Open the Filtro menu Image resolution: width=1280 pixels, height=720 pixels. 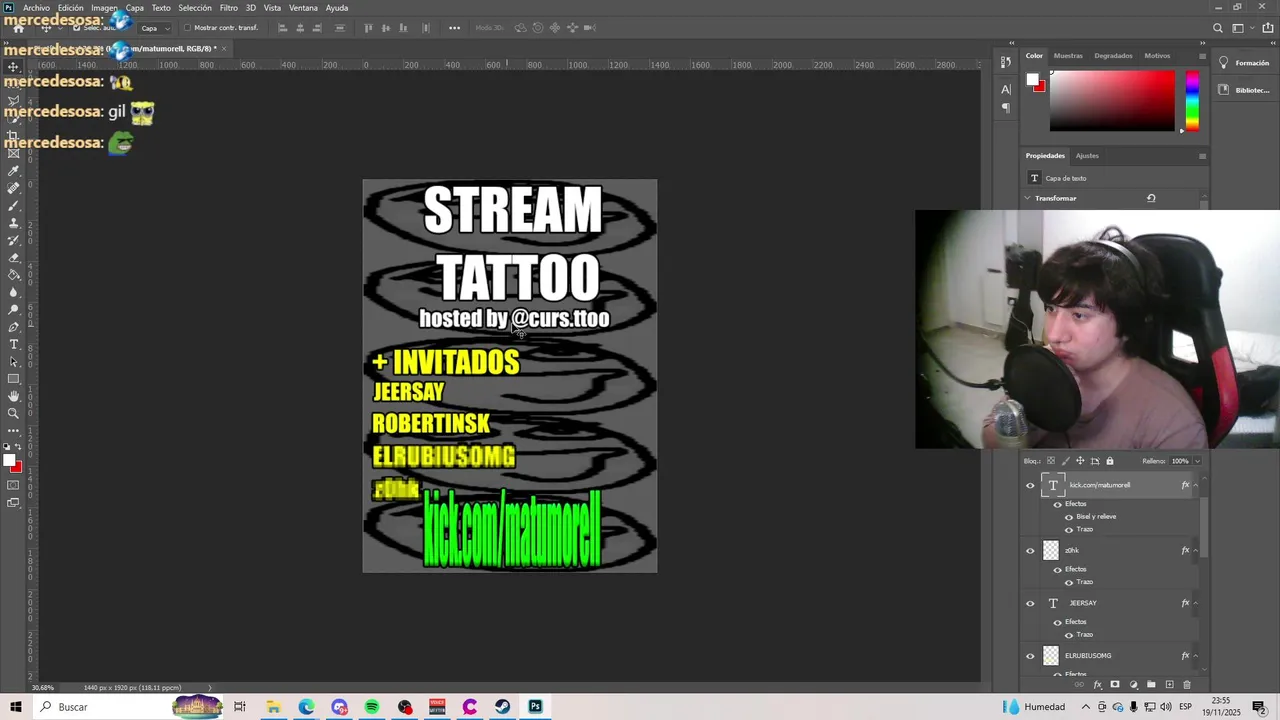pyautogui.click(x=229, y=8)
